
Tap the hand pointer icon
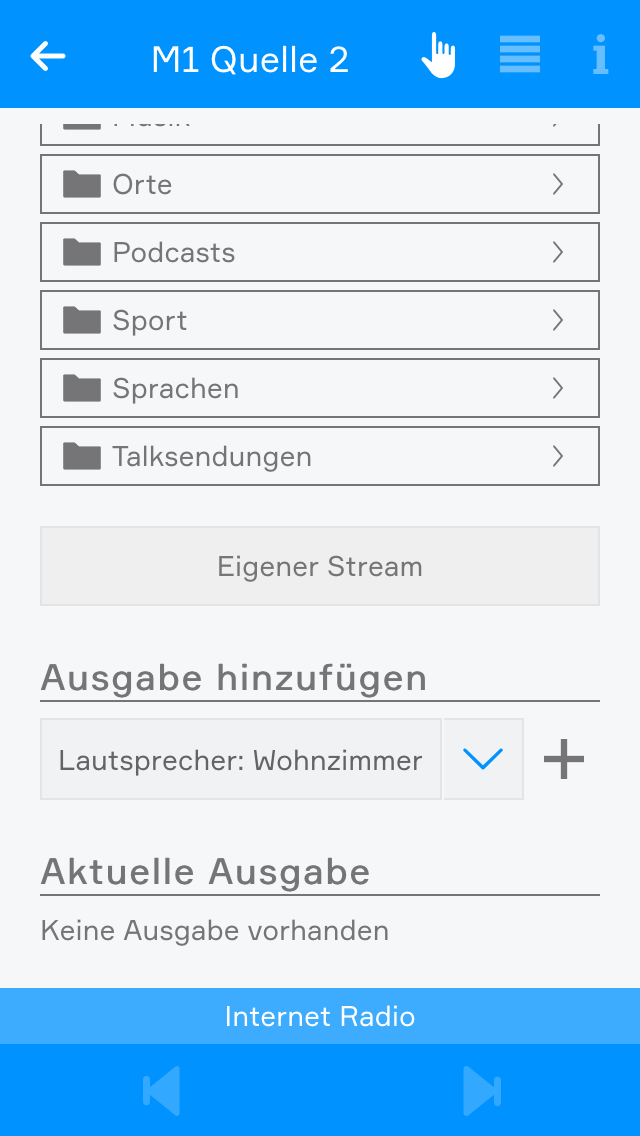pyautogui.click(x=438, y=55)
